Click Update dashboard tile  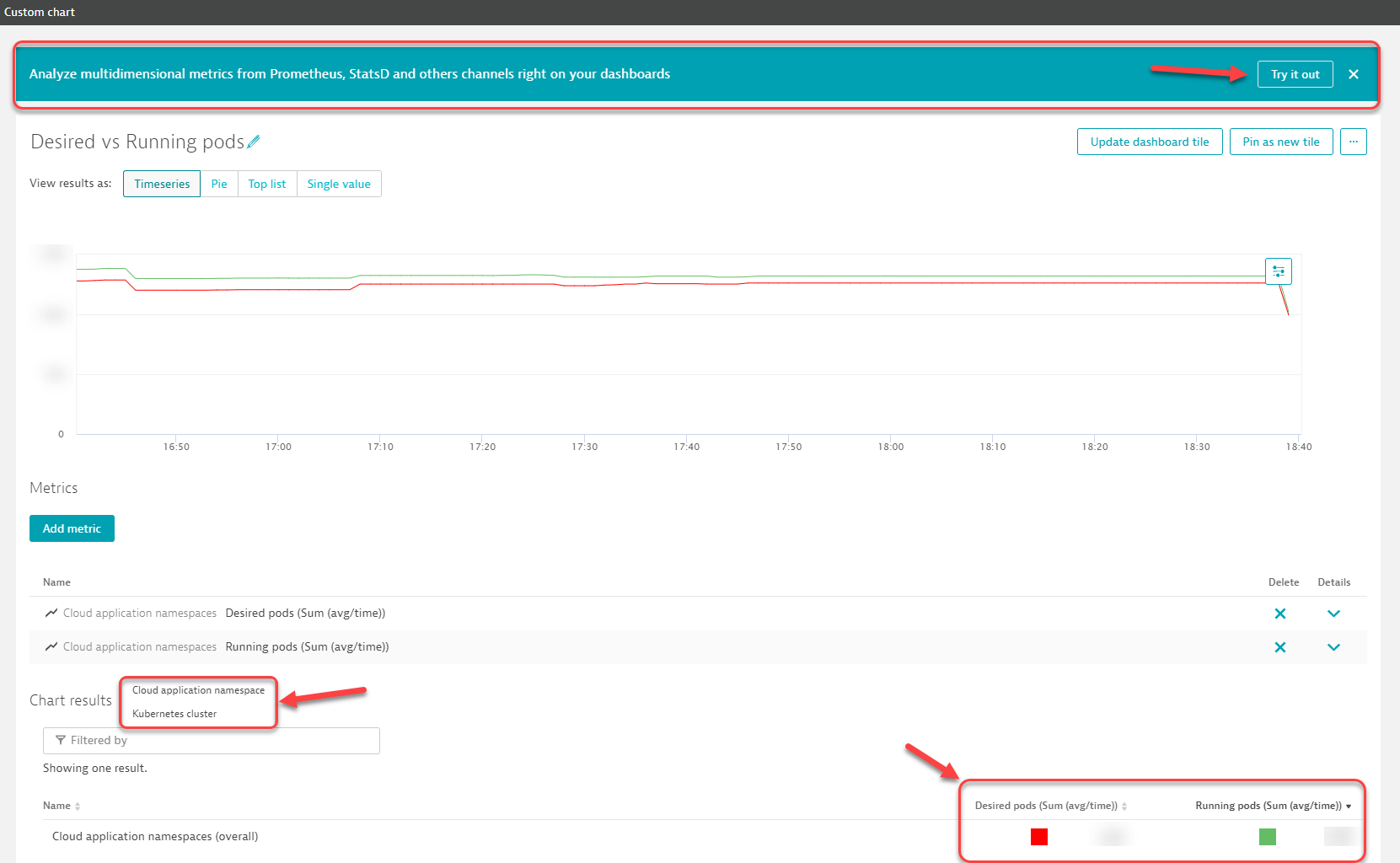coord(1149,142)
